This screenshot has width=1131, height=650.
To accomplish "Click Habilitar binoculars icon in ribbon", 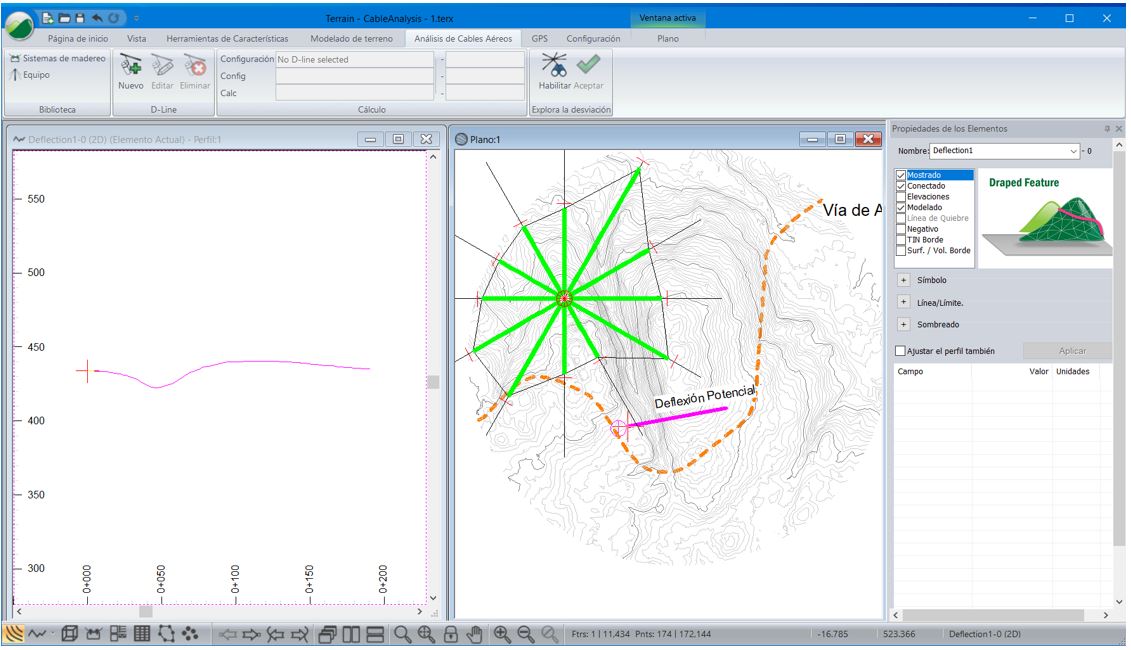I will (x=554, y=66).
